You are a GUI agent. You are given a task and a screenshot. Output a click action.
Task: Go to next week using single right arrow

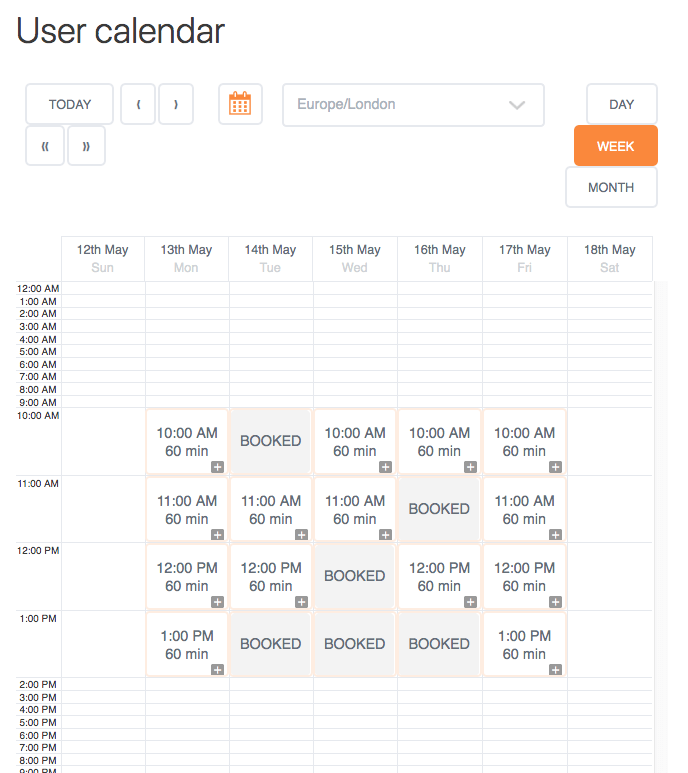[176, 104]
